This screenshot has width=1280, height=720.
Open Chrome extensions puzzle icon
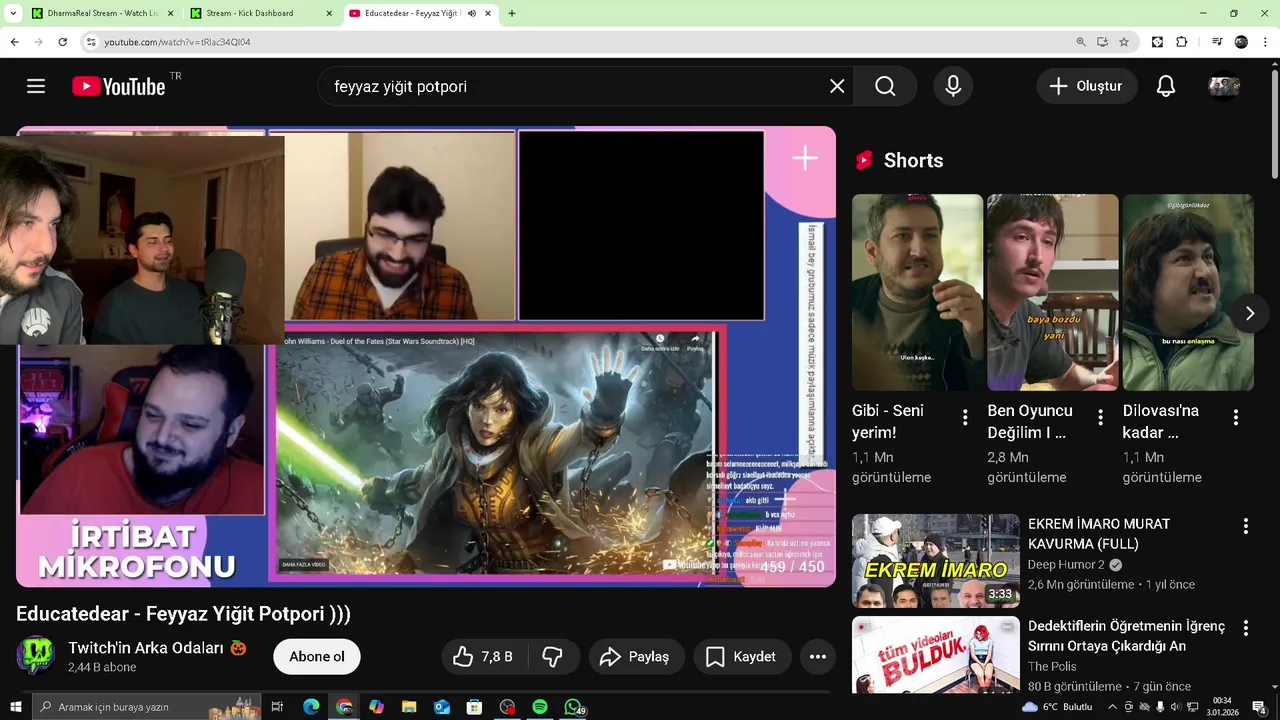[1182, 42]
